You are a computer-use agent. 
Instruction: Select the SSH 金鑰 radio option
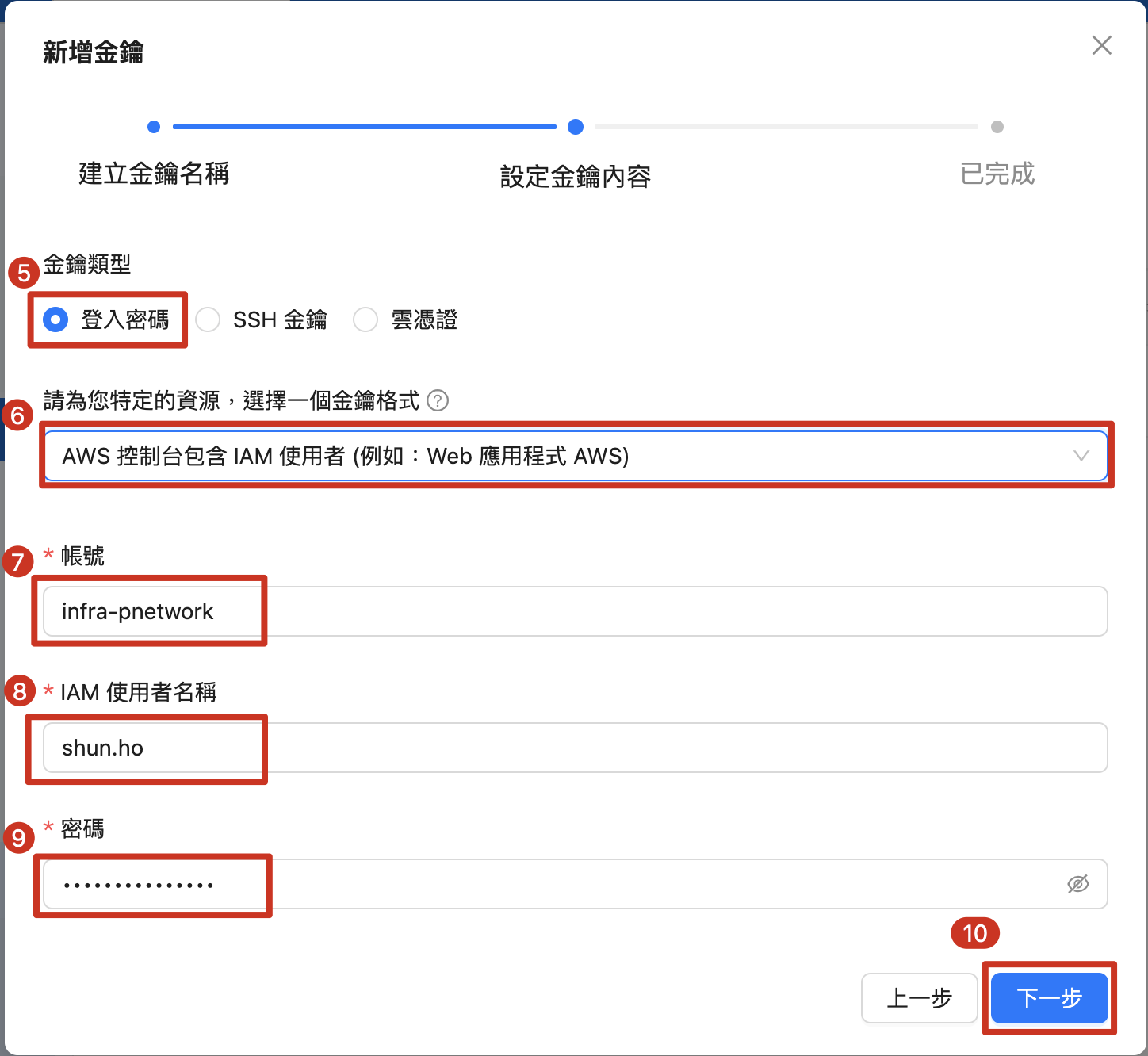click(209, 319)
